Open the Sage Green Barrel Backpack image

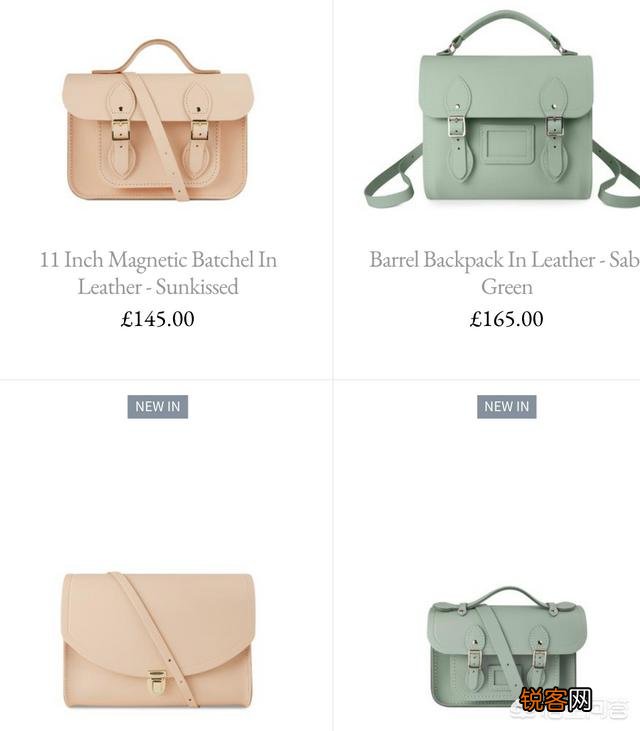[502, 110]
